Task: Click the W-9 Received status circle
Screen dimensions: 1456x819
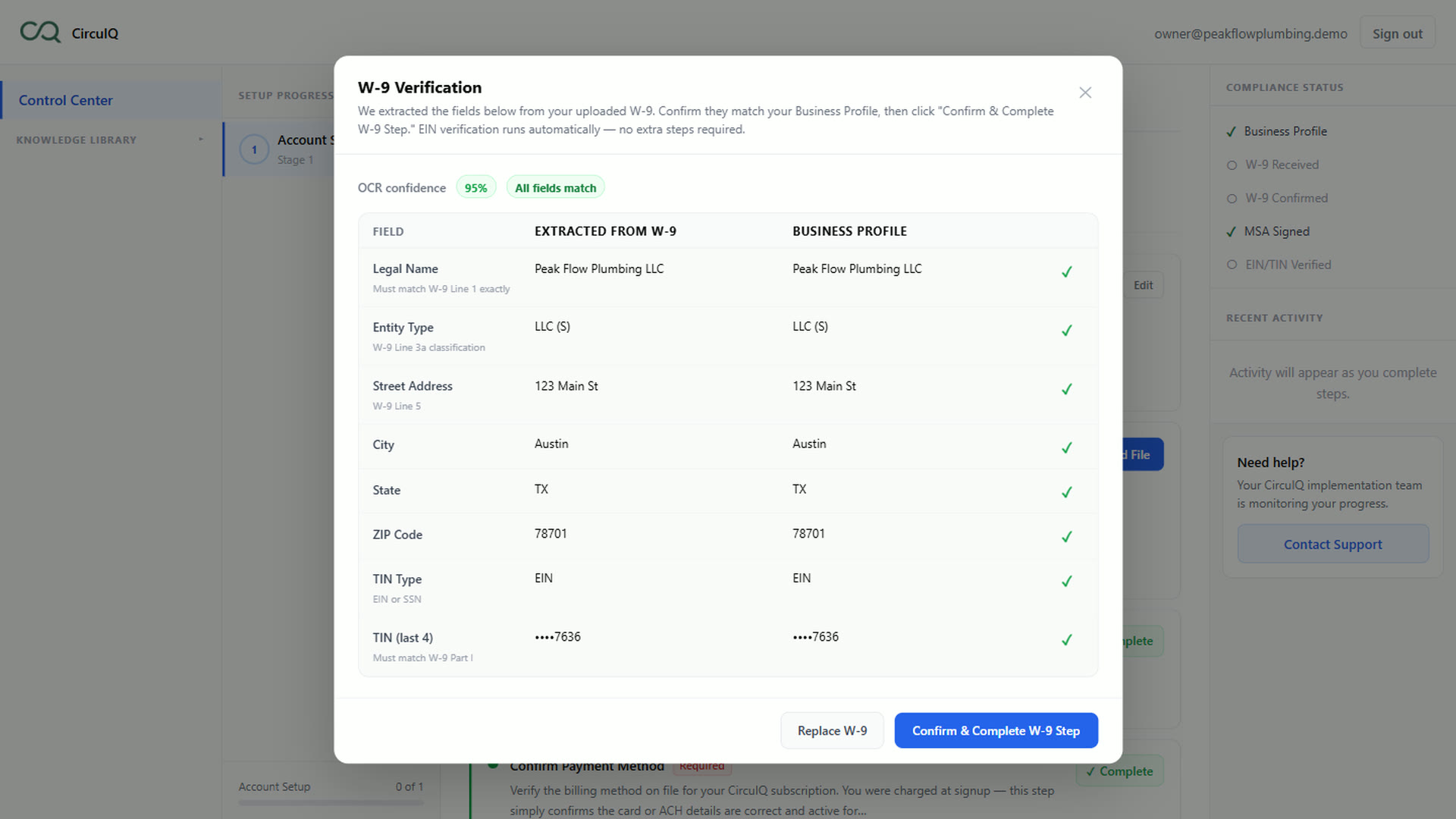Action: point(1232,165)
